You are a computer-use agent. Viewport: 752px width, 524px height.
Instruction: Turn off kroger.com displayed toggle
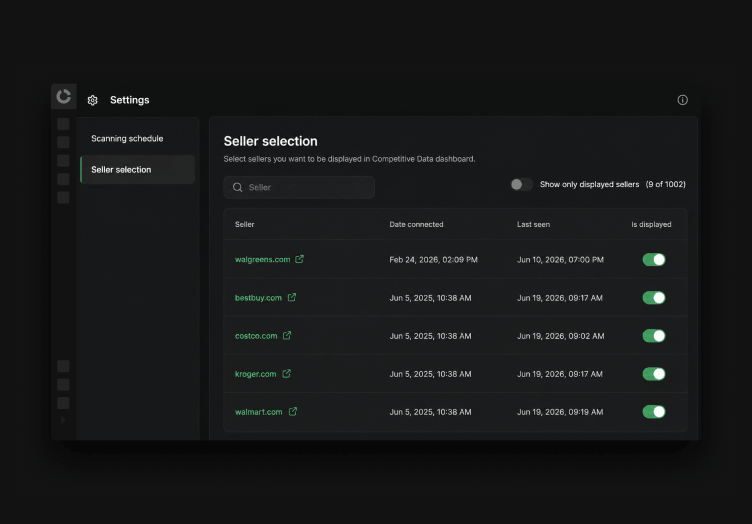coord(654,374)
